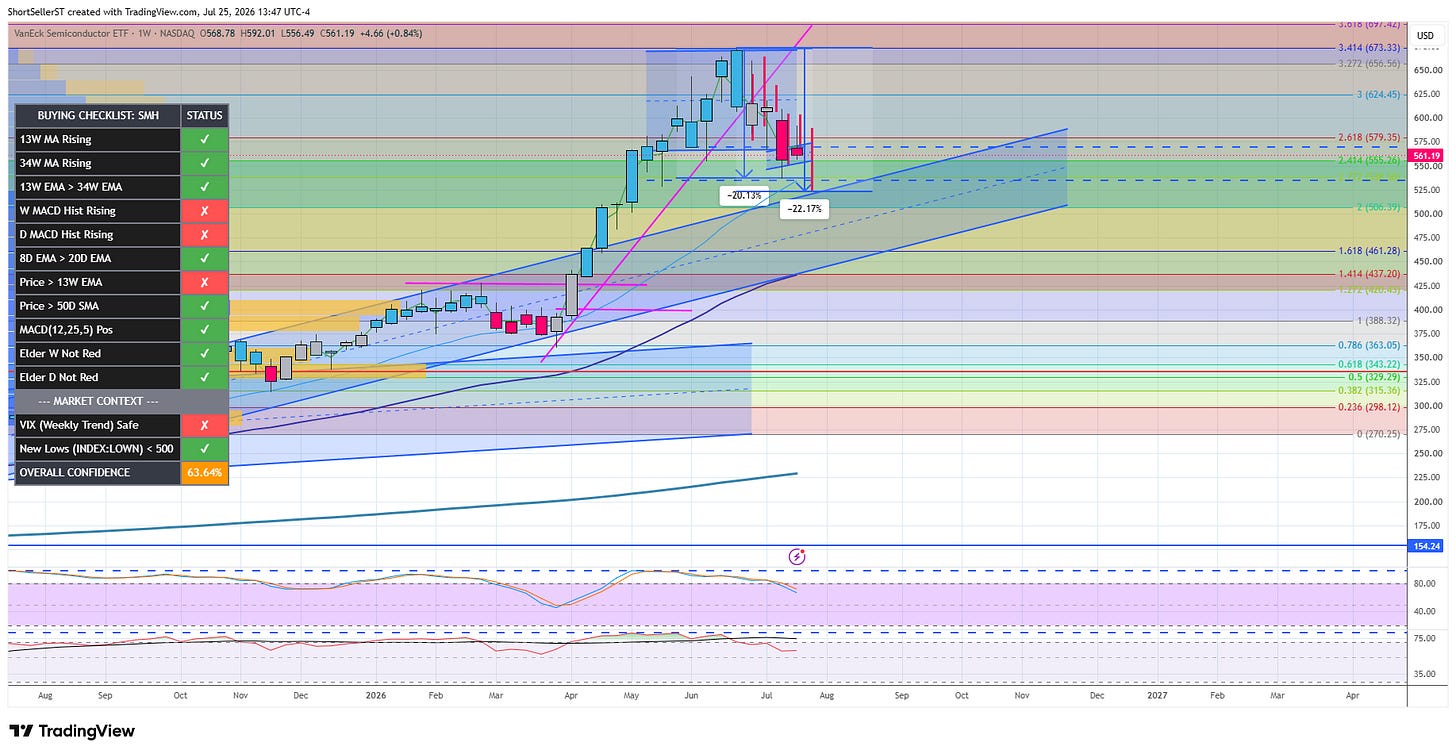Viewport: 1456px width, 755px height.
Task: Click the 63.64% confidence value cell
Action: pyautogui.click(x=205, y=473)
